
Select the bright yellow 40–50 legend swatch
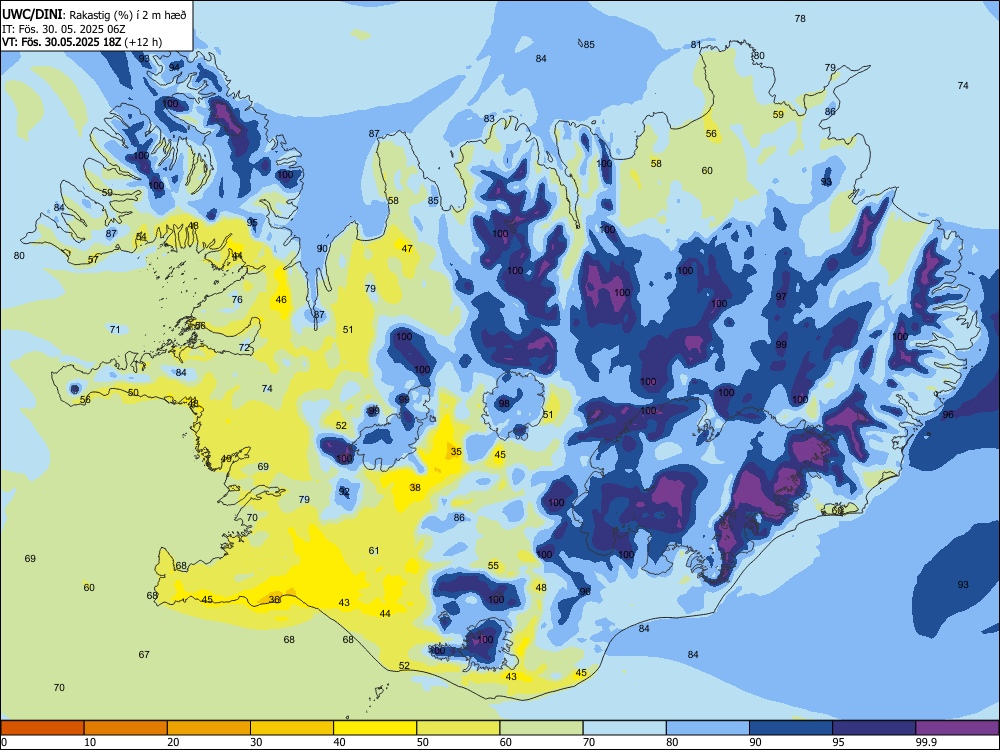(375, 728)
